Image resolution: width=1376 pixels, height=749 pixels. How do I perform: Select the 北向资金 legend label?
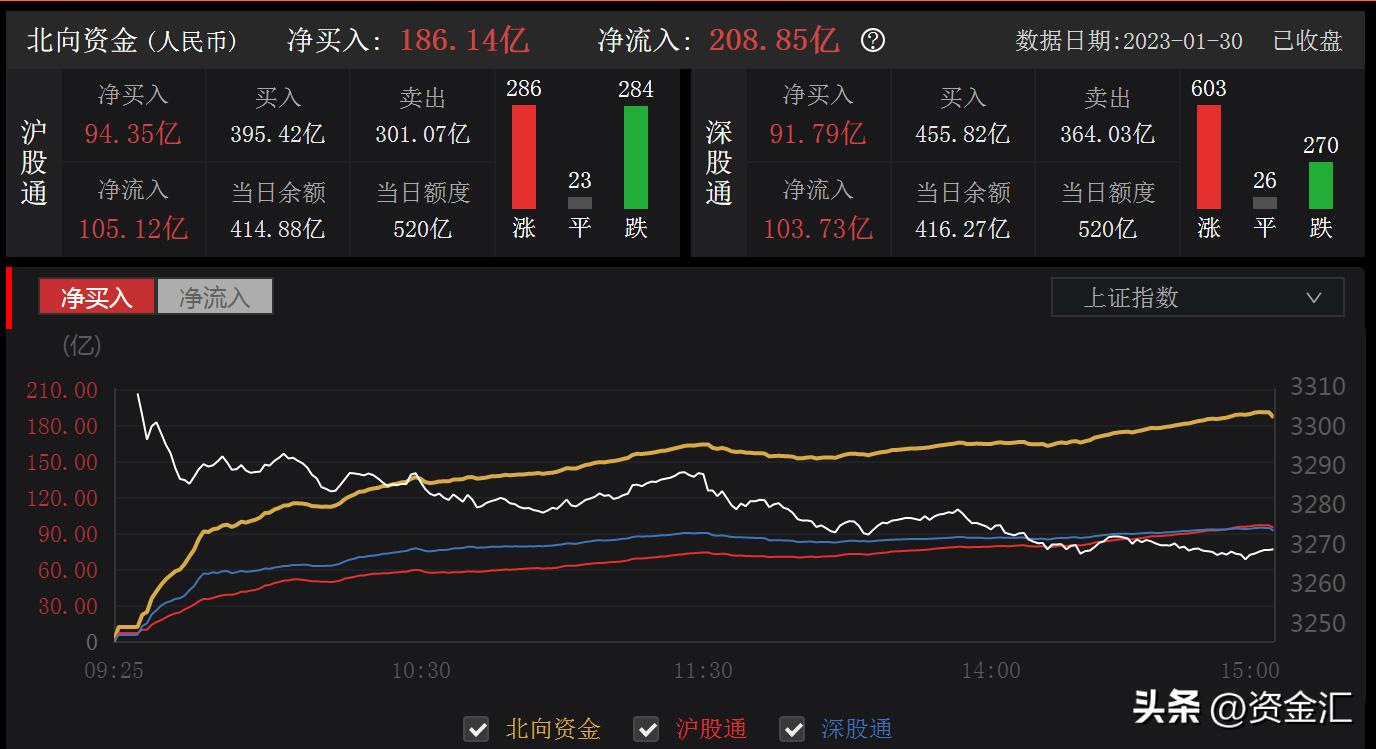[x=553, y=729]
